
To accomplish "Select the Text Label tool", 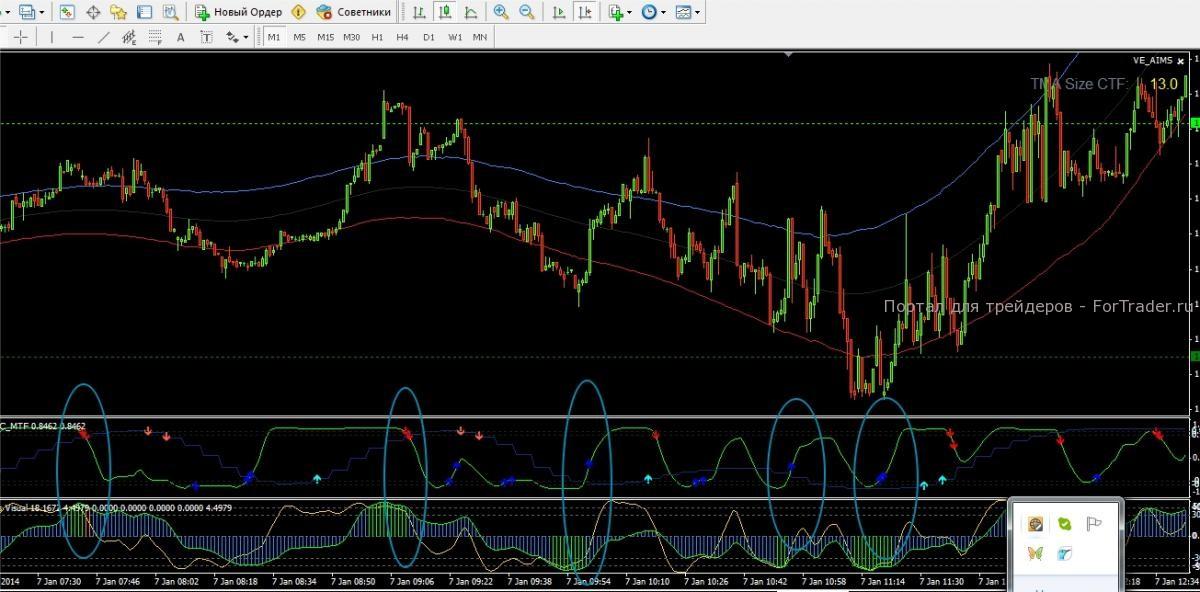I will coord(207,37).
